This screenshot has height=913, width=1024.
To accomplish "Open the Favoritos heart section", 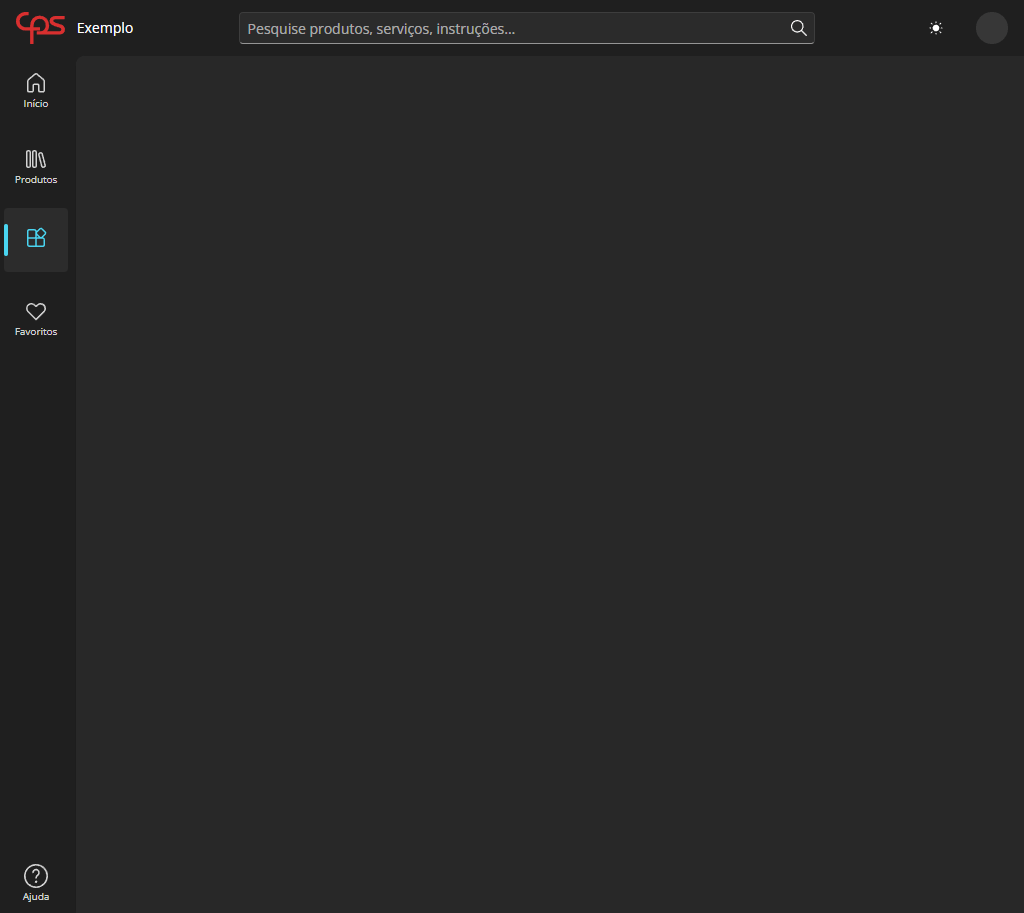I will click(x=36, y=319).
